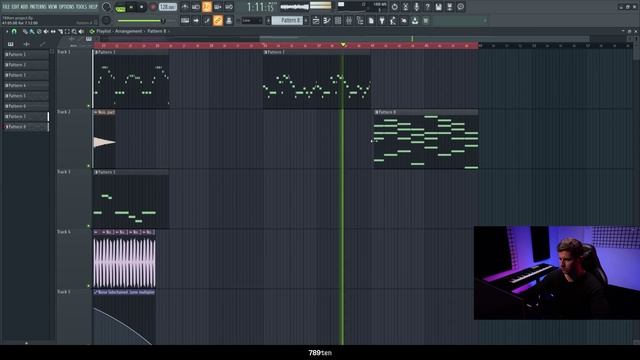Screen dimensions: 640x360
Task: Open the Pattern 8 selector dropdown
Action: coord(287,20)
